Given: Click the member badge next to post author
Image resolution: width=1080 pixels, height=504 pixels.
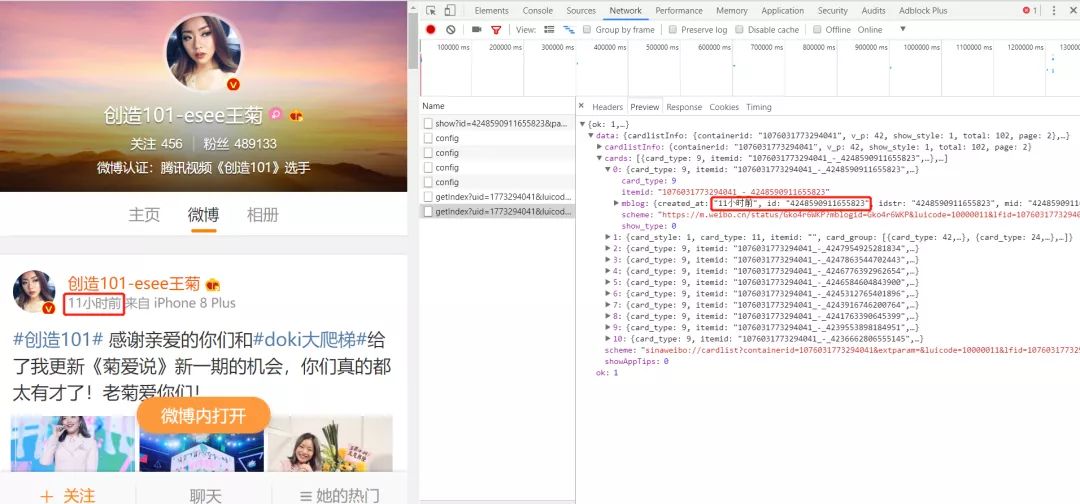Looking at the screenshot, I should pos(213,284).
